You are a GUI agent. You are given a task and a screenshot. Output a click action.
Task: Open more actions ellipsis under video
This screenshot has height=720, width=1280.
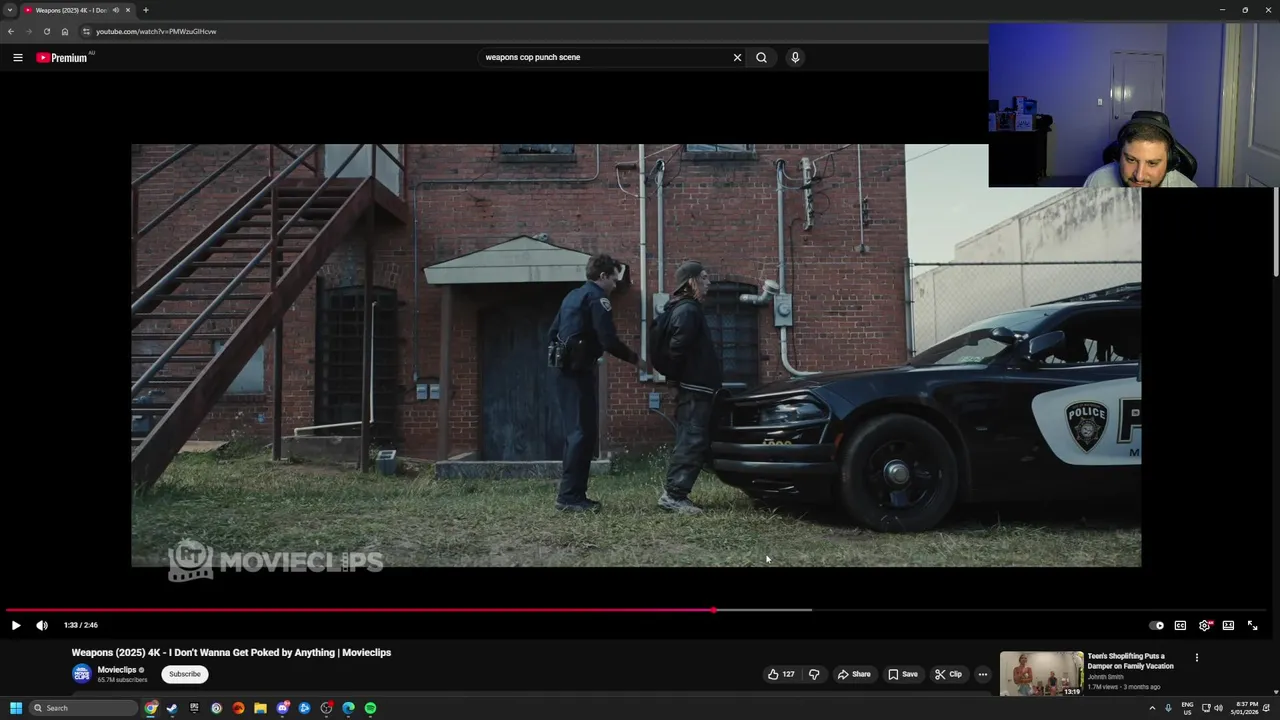click(982, 674)
